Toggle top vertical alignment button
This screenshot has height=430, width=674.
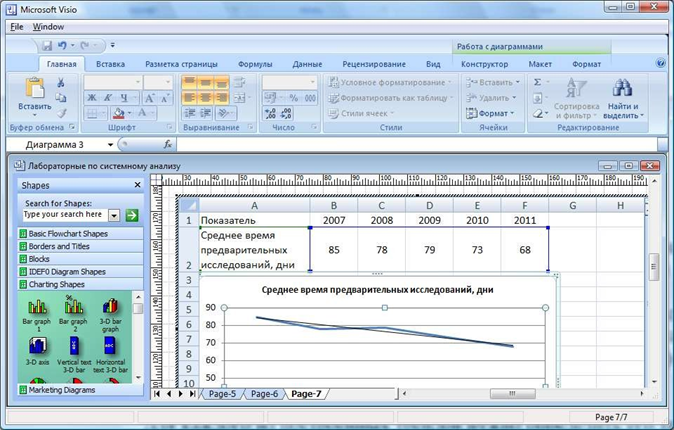190,82
